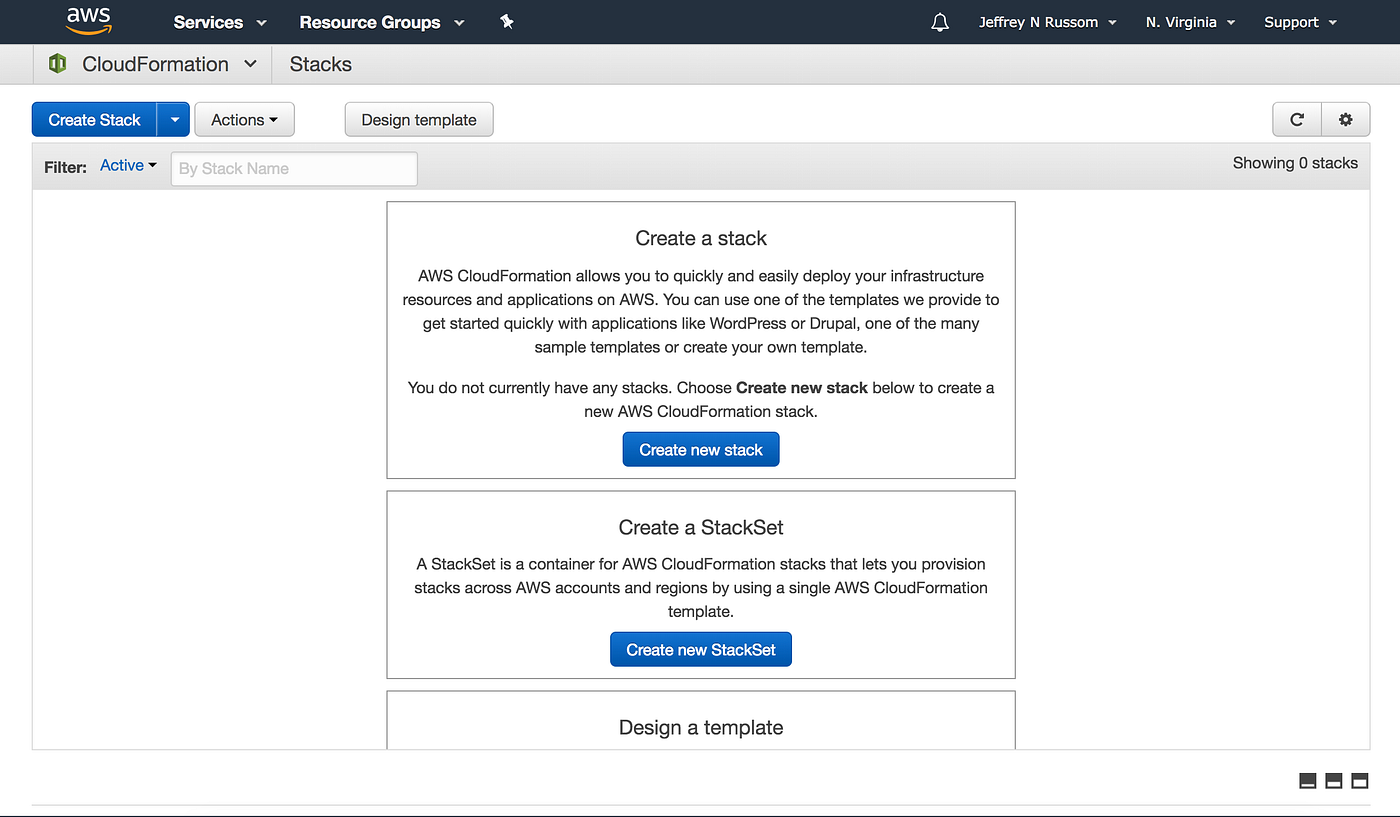
Task: Open the Design template page
Action: pyautogui.click(x=418, y=119)
